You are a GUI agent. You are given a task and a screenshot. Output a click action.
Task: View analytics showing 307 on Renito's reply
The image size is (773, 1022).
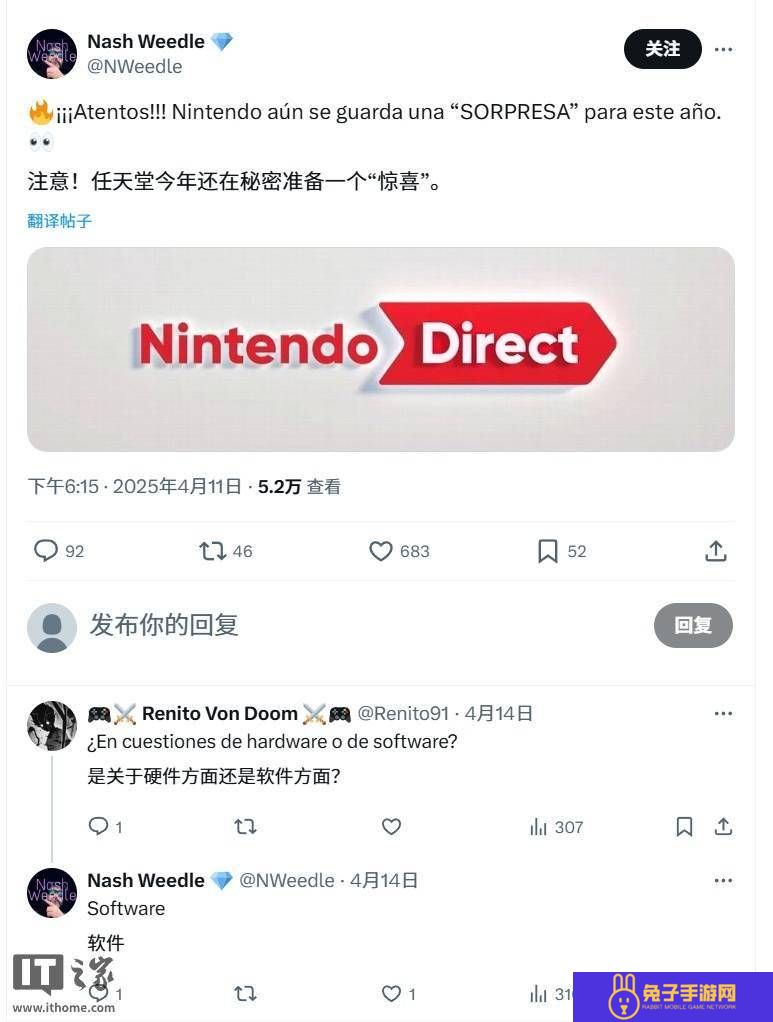tap(556, 827)
